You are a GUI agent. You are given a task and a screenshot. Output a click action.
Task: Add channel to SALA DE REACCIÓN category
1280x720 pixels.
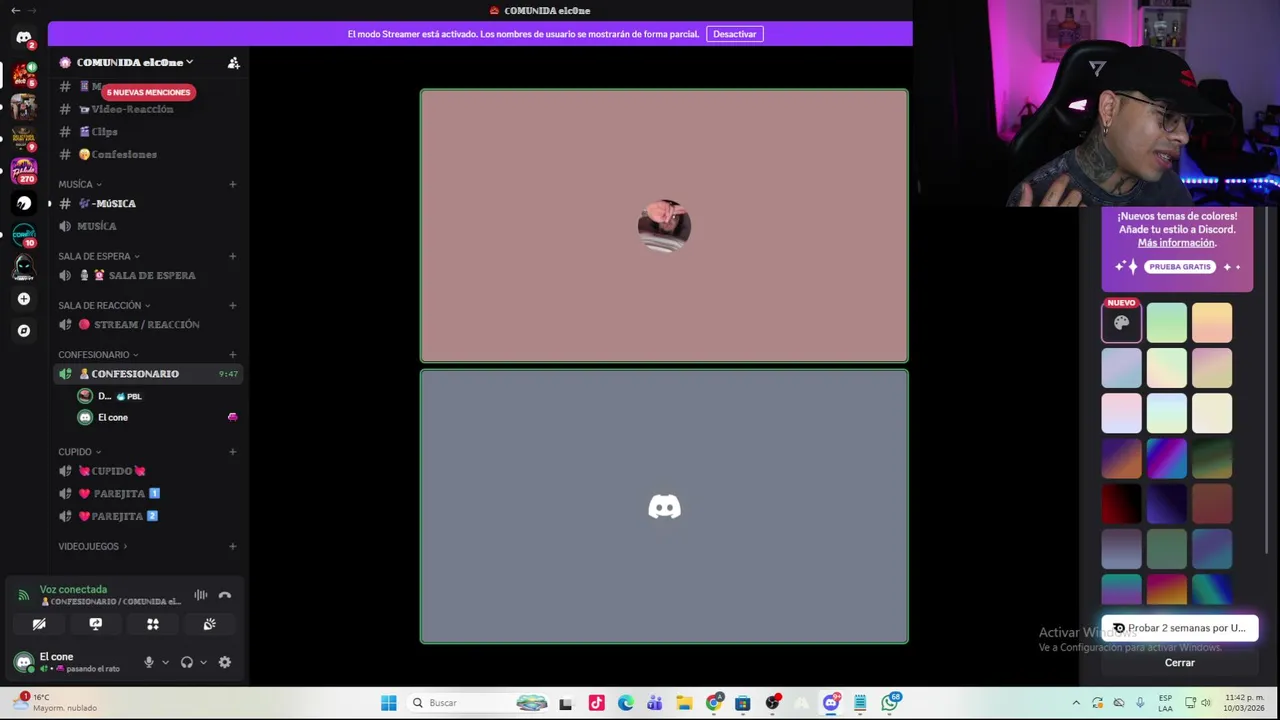tap(232, 305)
